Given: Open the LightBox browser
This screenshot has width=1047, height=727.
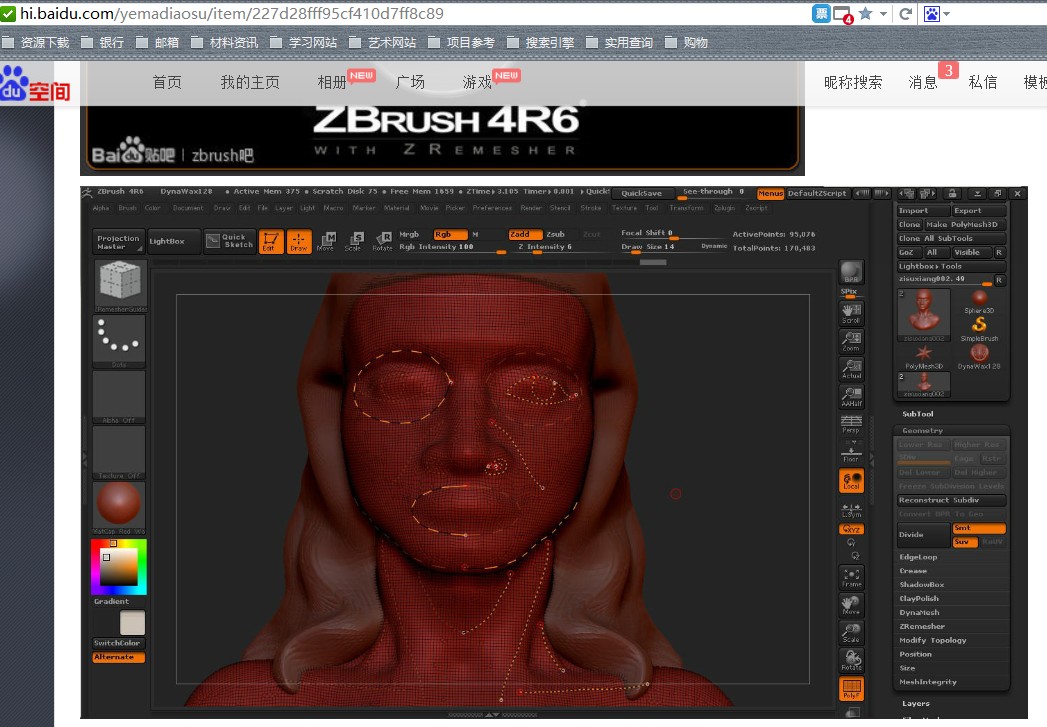Looking at the screenshot, I should point(165,241).
